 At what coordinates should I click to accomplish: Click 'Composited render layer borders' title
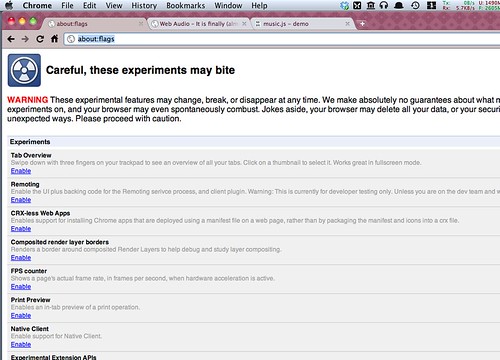pyautogui.click(x=60, y=242)
